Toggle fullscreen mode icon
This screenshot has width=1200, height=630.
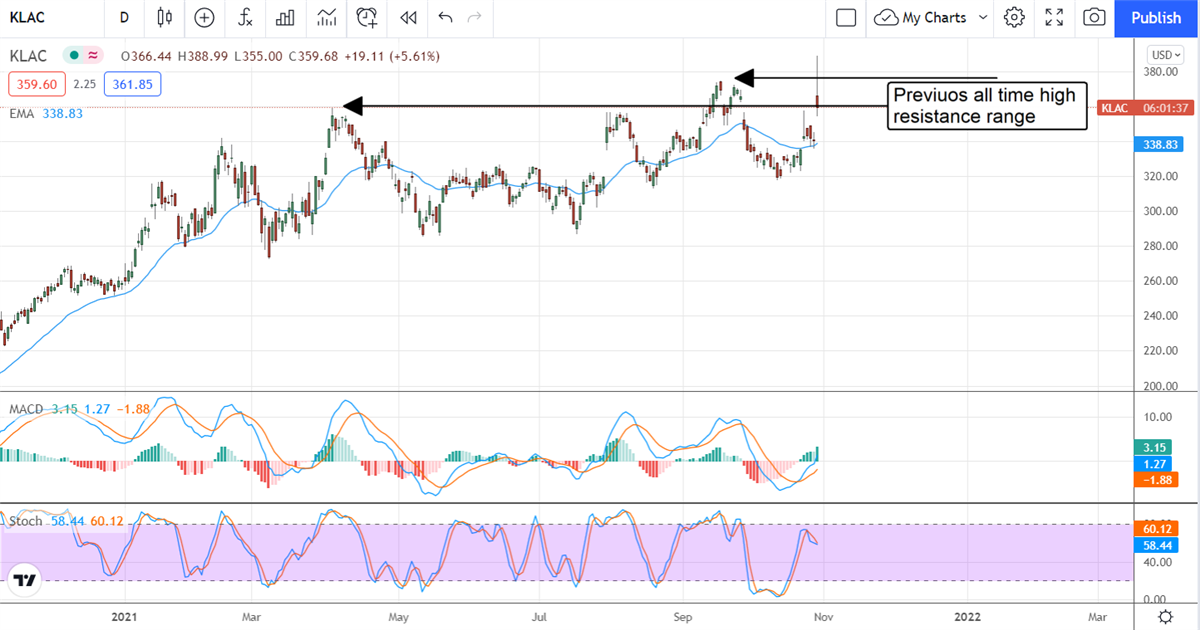tap(1054, 17)
